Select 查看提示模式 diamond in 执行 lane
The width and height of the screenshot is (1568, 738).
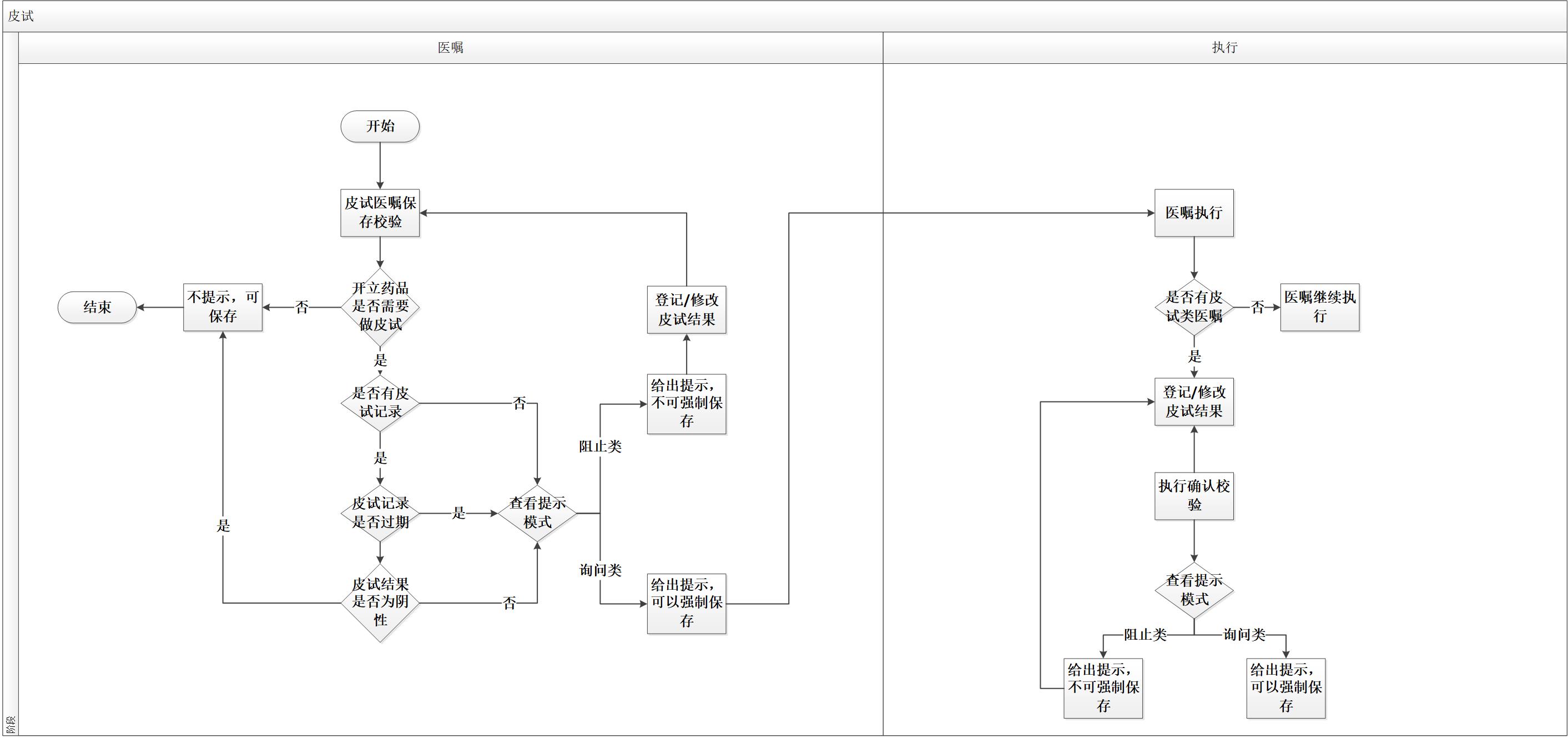pyautogui.click(x=1194, y=590)
